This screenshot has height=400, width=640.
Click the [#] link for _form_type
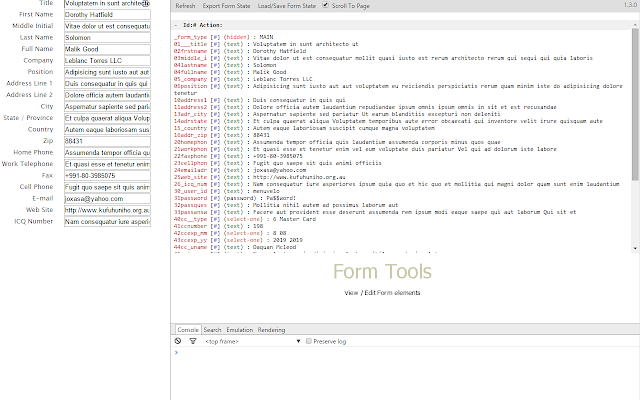tap(215, 37)
